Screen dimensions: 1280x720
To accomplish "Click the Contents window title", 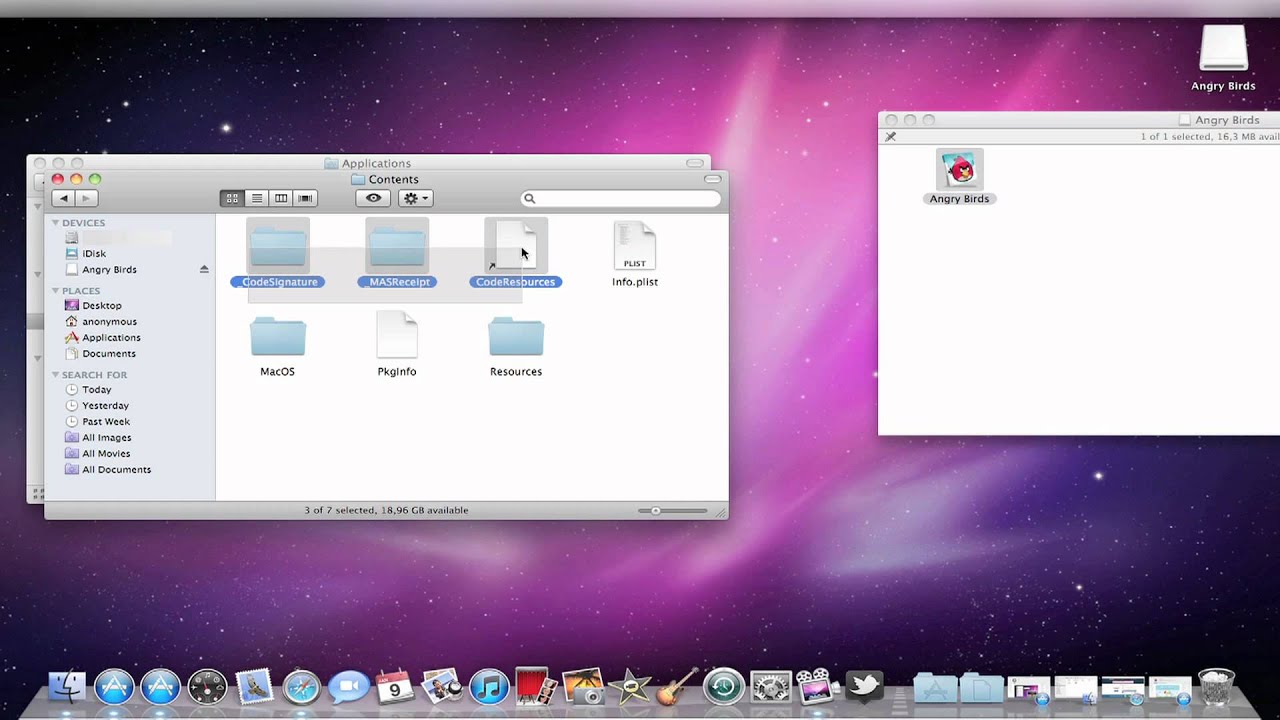I will (394, 180).
